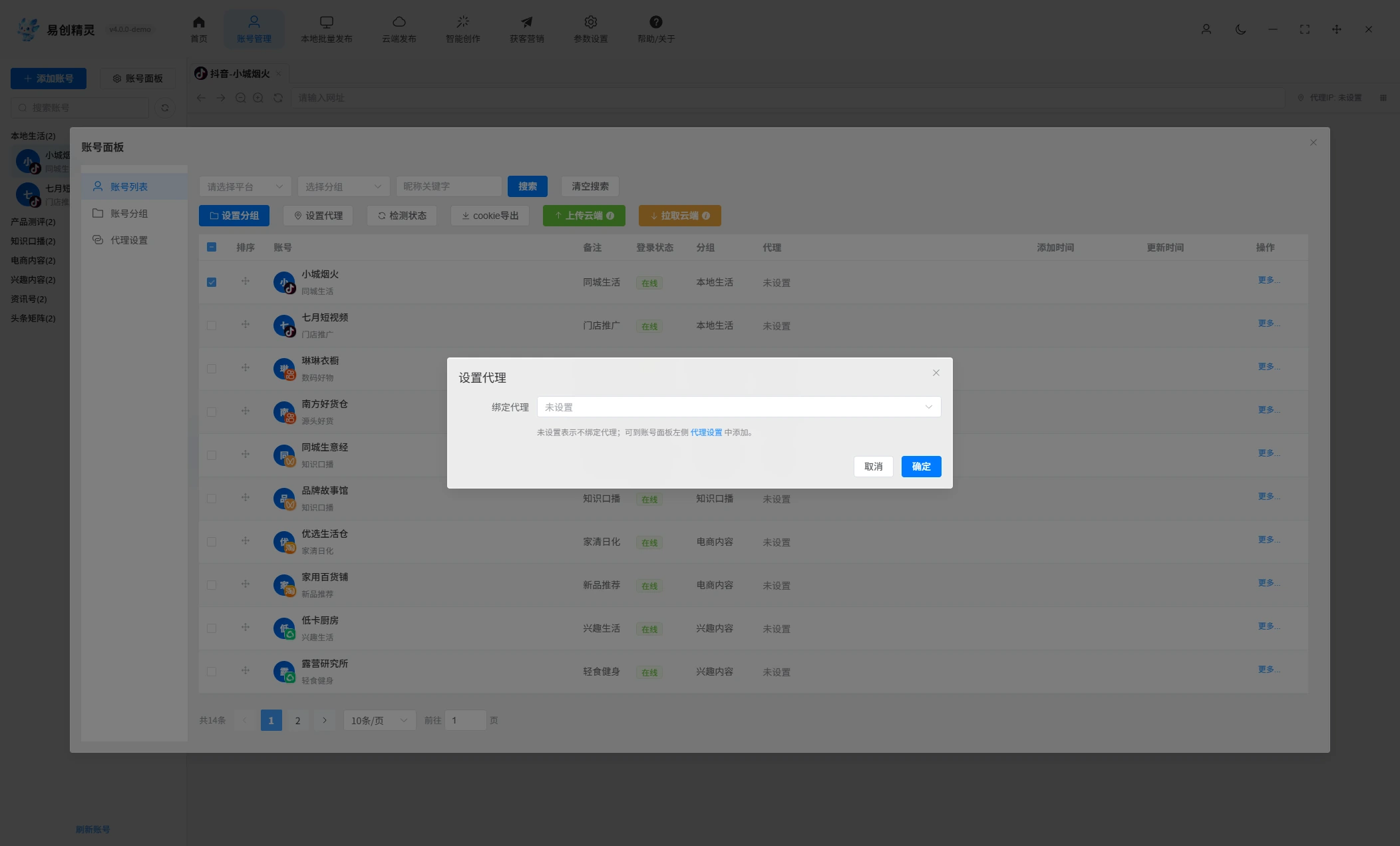
Task: Open 更多 menu for 七月短视频 row
Action: click(1268, 323)
